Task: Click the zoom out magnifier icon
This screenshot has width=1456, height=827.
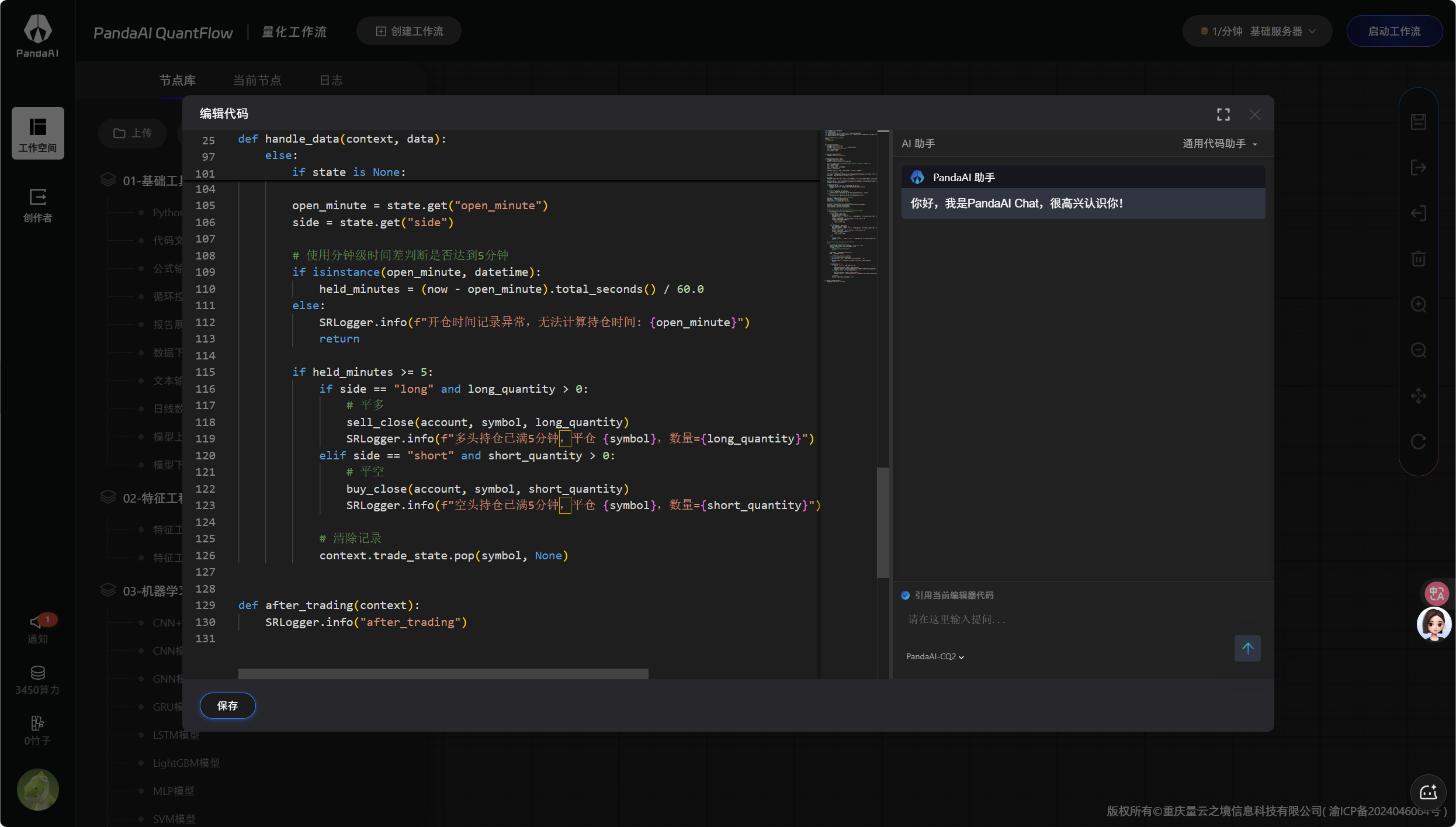Action: point(1419,350)
